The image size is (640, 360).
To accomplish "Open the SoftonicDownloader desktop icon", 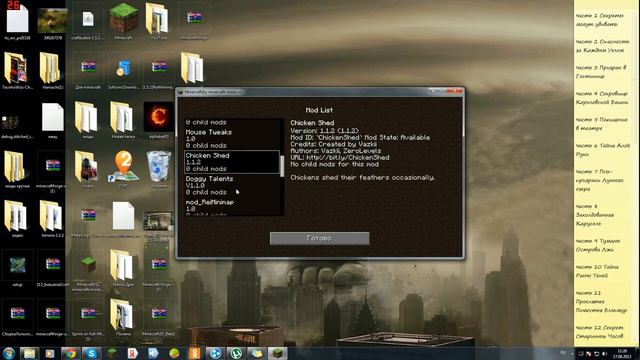I will pyautogui.click(x=123, y=71).
